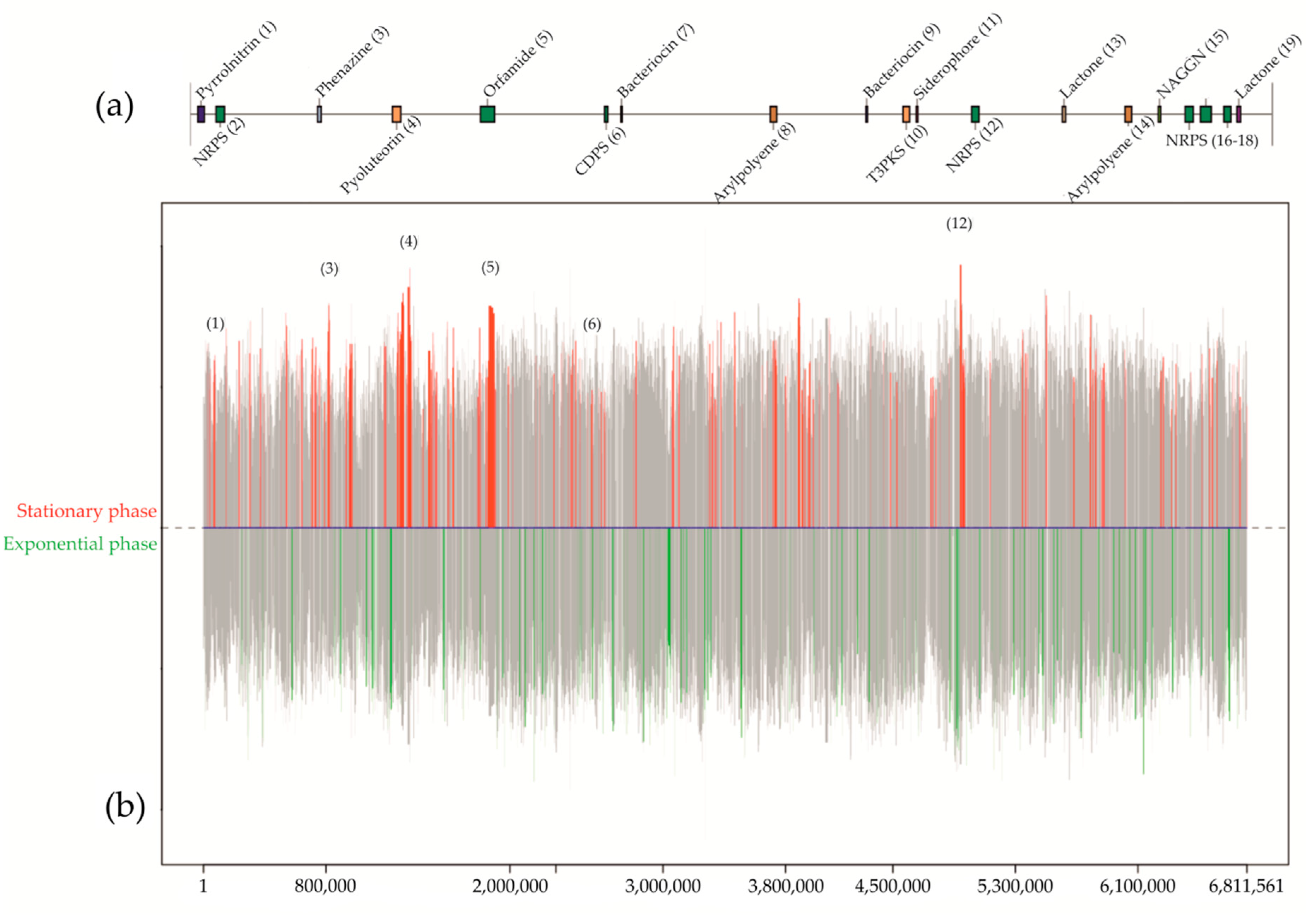Click the (4) peak annotation above plot
Screen dimensions: 1316x915
point(408,242)
